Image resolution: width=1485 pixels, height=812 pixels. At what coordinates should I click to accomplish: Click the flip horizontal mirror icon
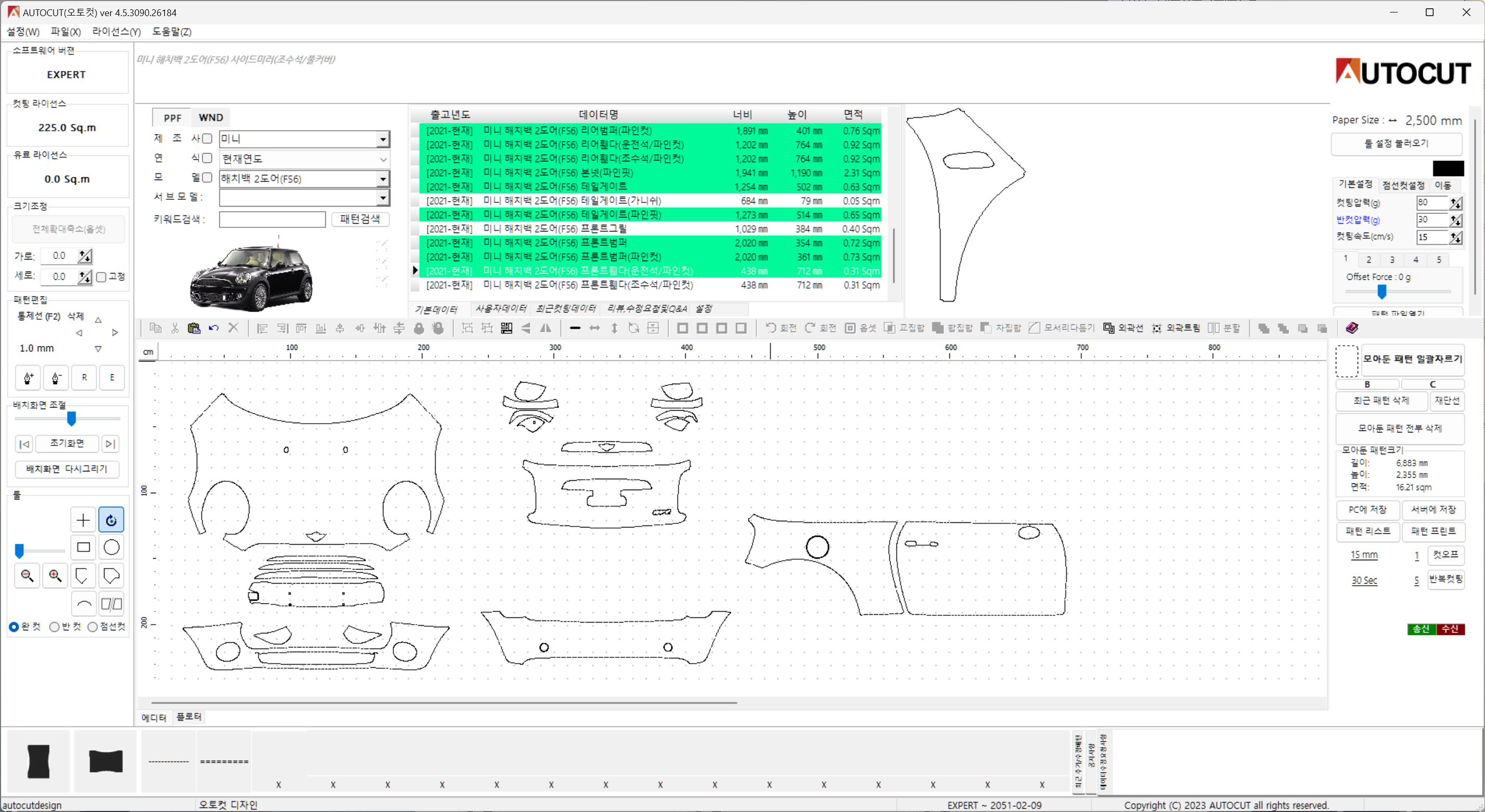click(545, 328)
